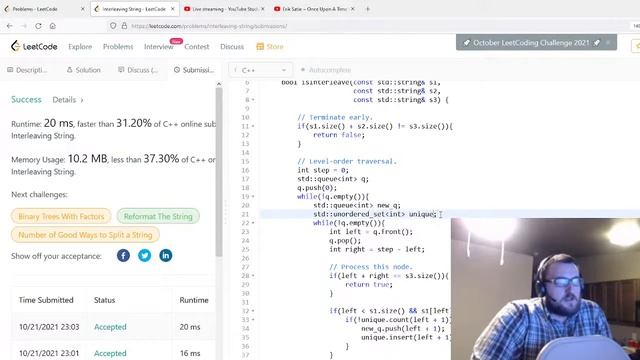Collapse code fold arrow at line 11
The image size is (640, 360).
click(253, 126)
